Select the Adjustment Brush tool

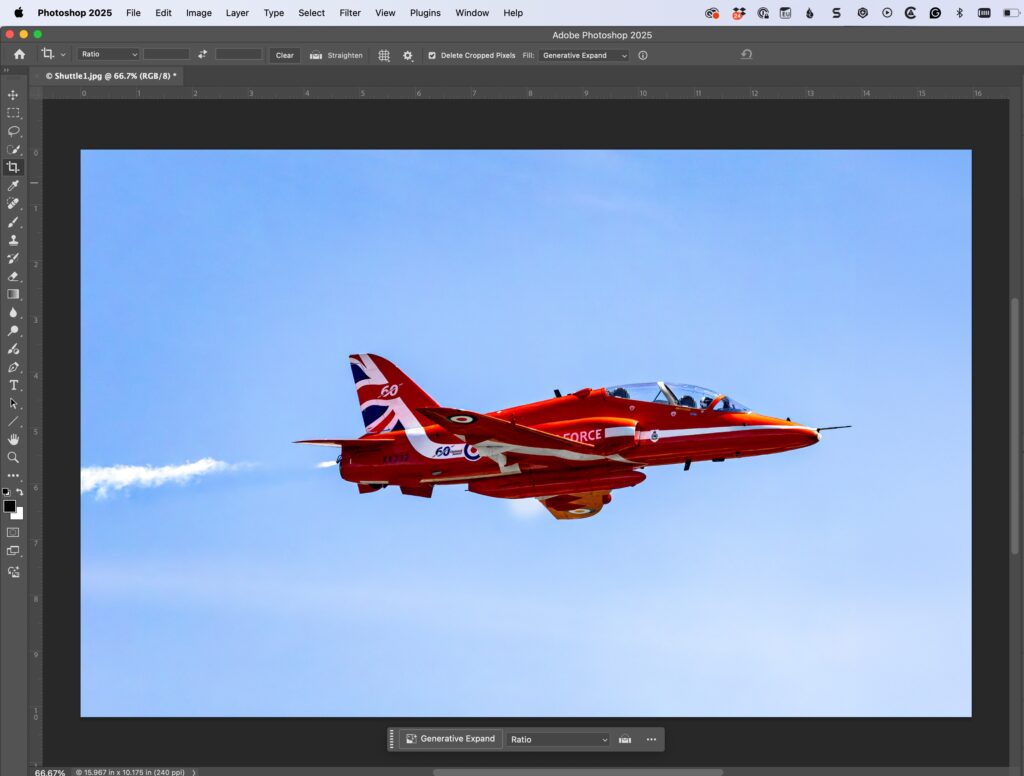point(13,349)
